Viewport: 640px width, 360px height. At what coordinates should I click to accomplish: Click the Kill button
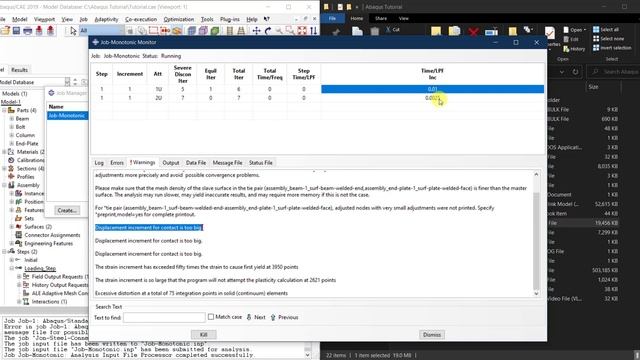pos(204,335)
